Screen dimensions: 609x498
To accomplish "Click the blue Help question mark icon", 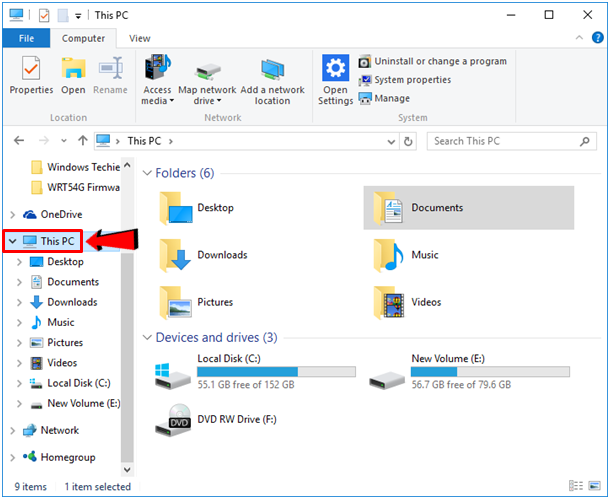I will click(x=597, y=38).
